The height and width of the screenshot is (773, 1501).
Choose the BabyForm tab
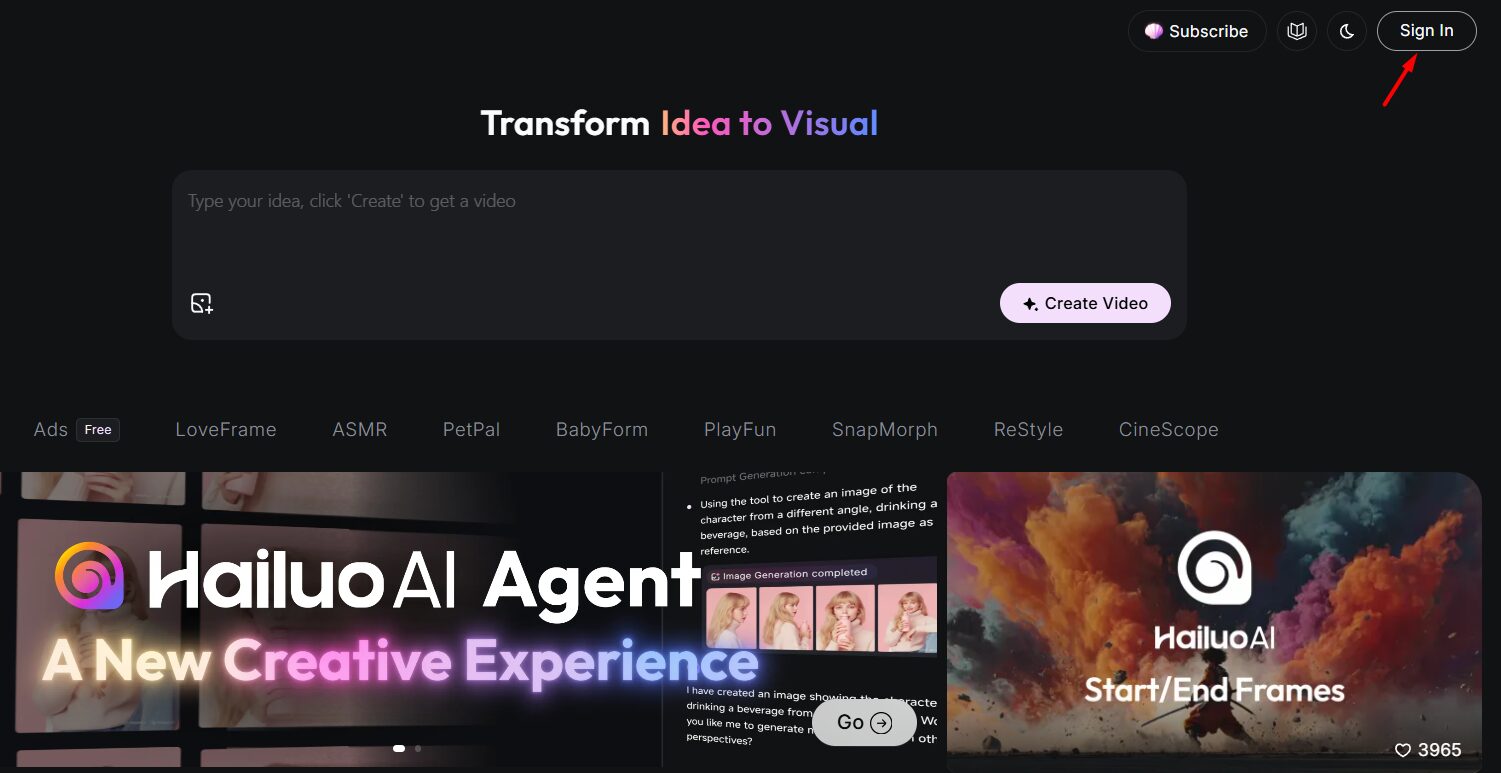[x=602, y=430]
